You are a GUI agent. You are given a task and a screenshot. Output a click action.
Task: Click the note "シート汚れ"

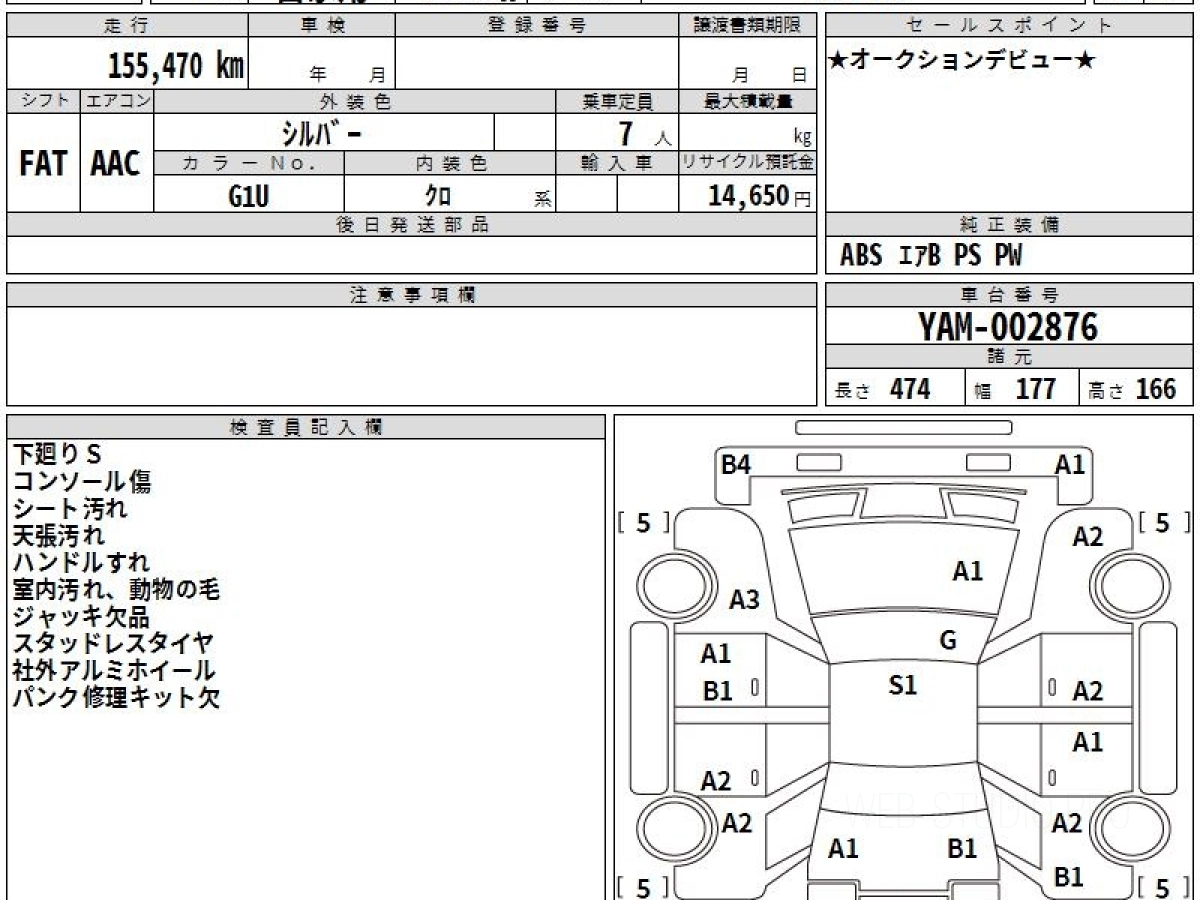[x=70, y=508]
